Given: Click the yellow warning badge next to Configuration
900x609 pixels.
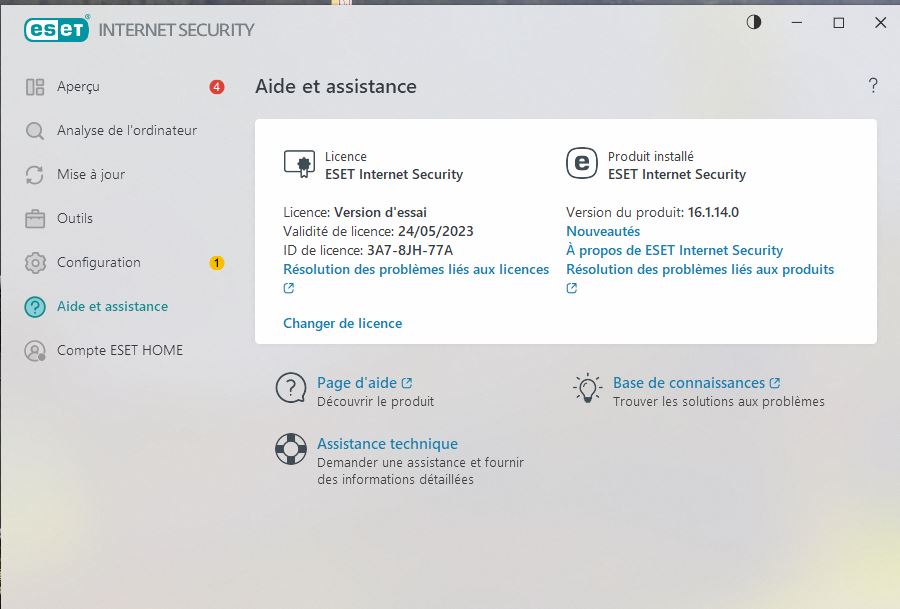Looking at the screenshot, I should point(216,263).
